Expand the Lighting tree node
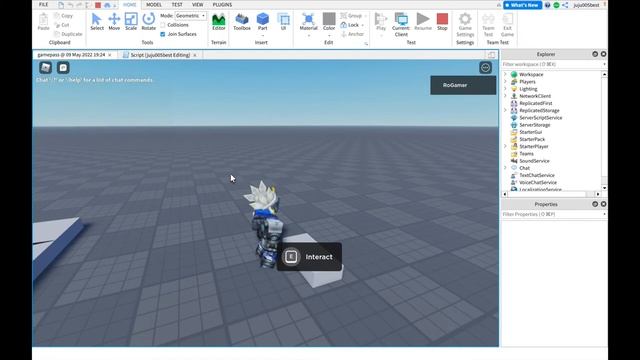 coord(505,89)
